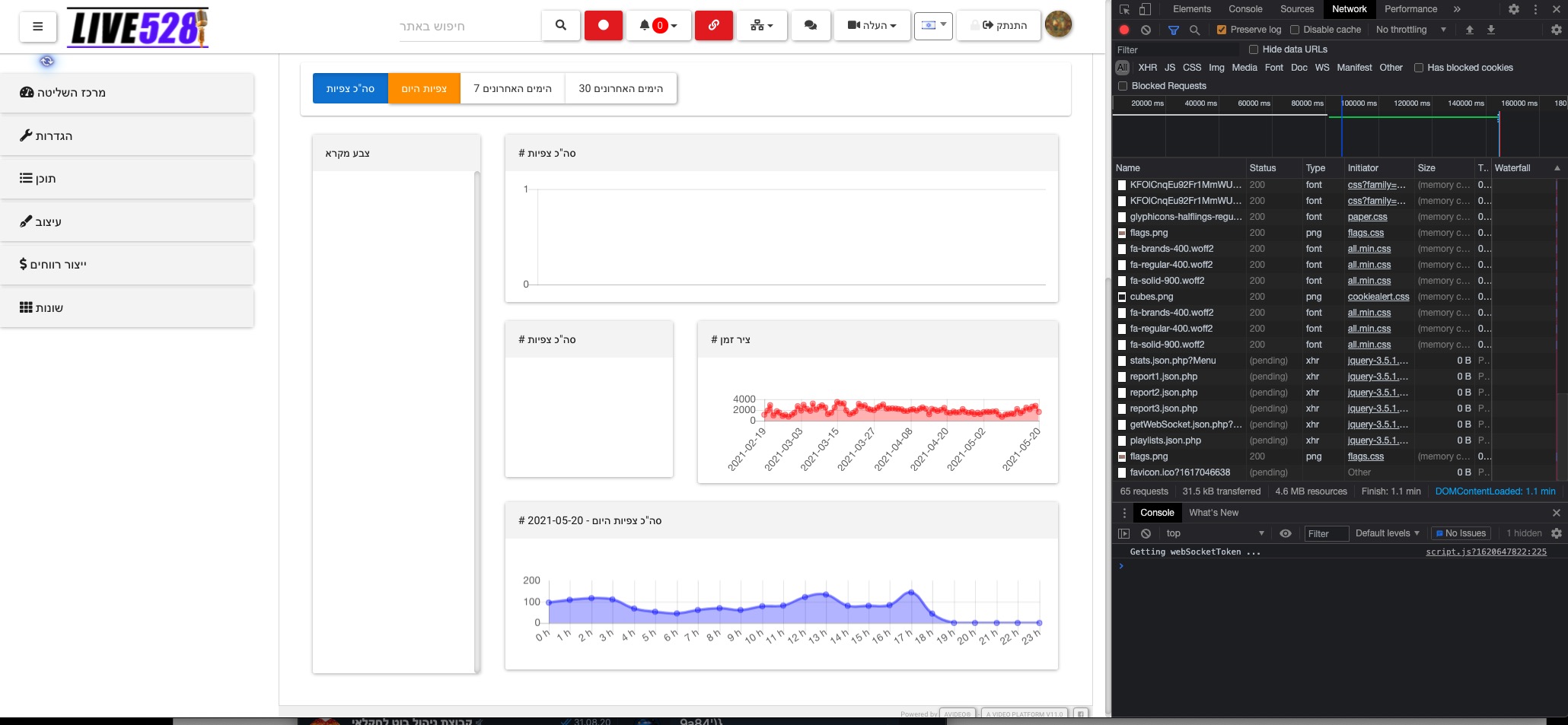Open console Default levels dropdown
This screenshot has width=1568, height=725.
(1388, 533)
